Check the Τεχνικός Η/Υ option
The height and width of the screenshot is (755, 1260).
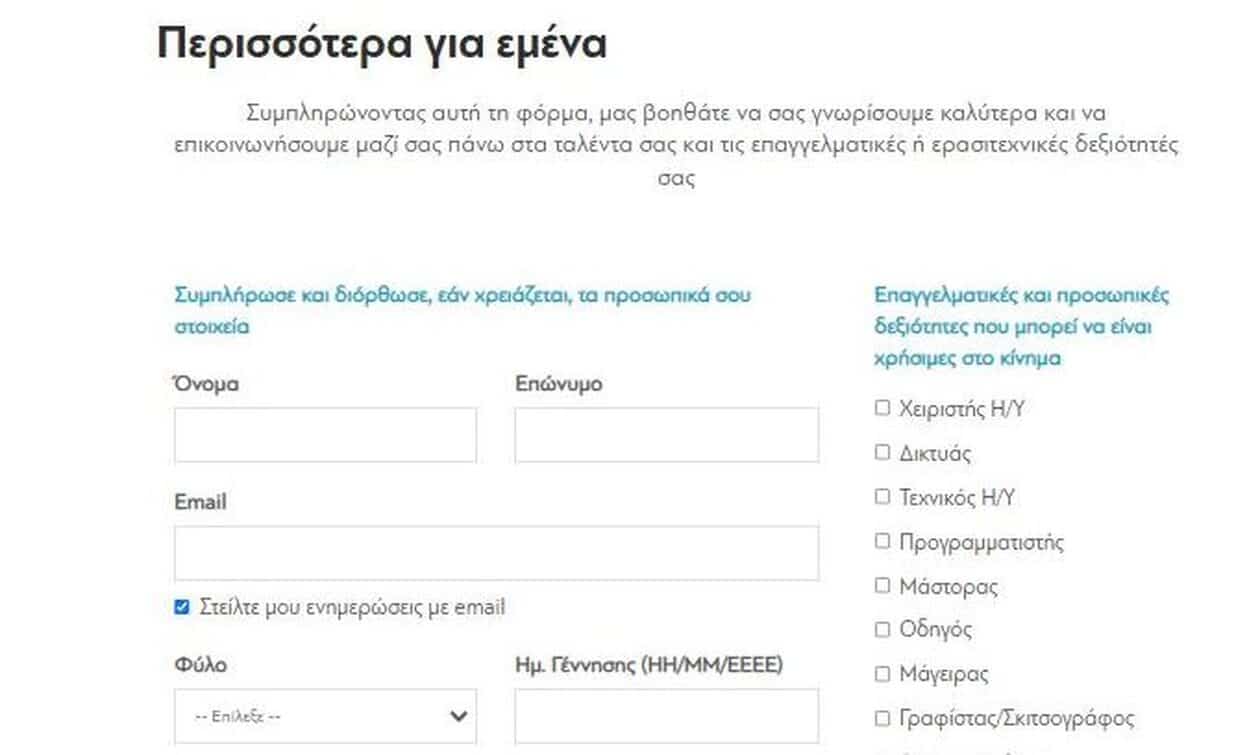(882, 497)
